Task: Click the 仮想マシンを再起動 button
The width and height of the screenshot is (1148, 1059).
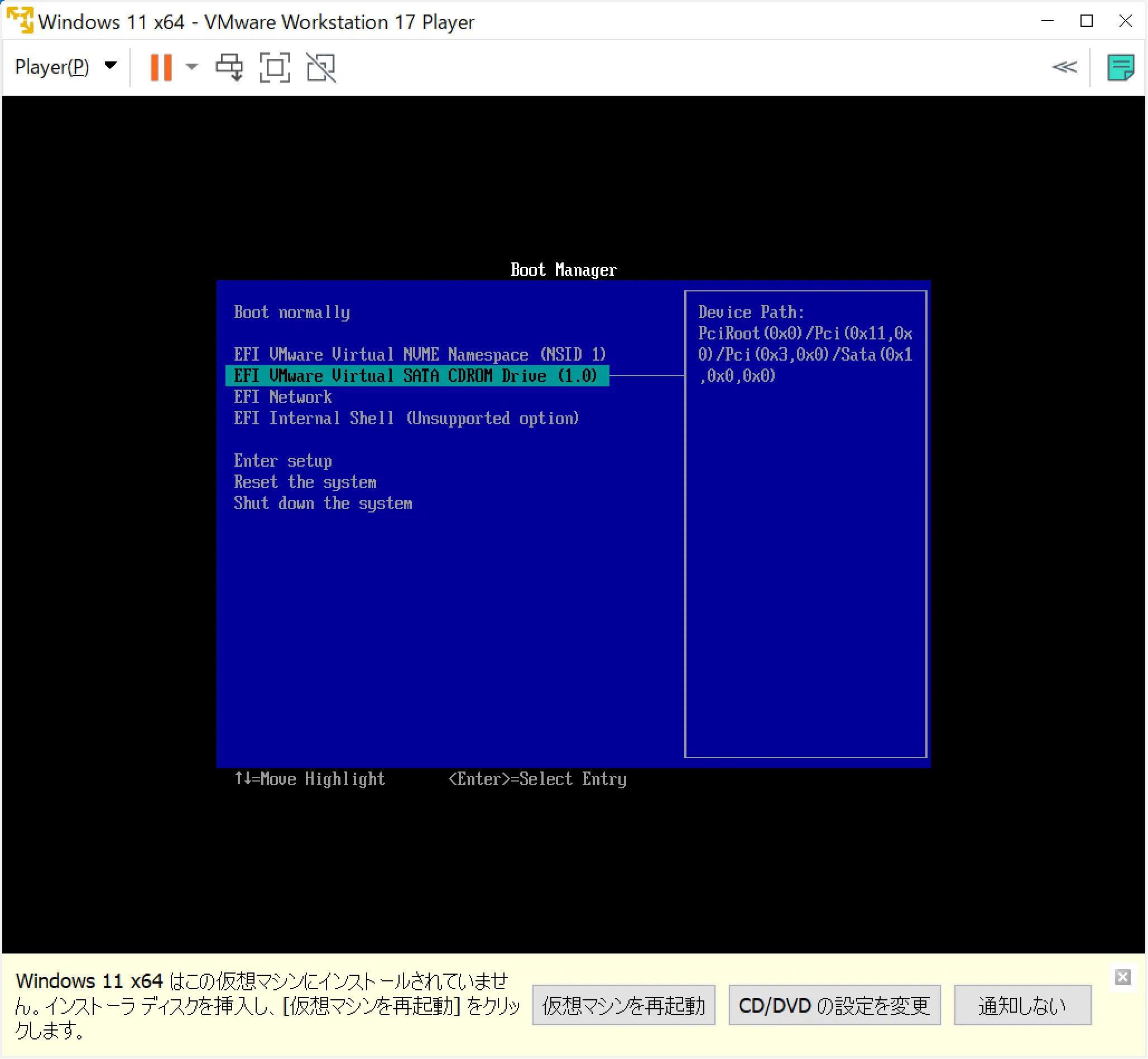Action: (624, 1005)
